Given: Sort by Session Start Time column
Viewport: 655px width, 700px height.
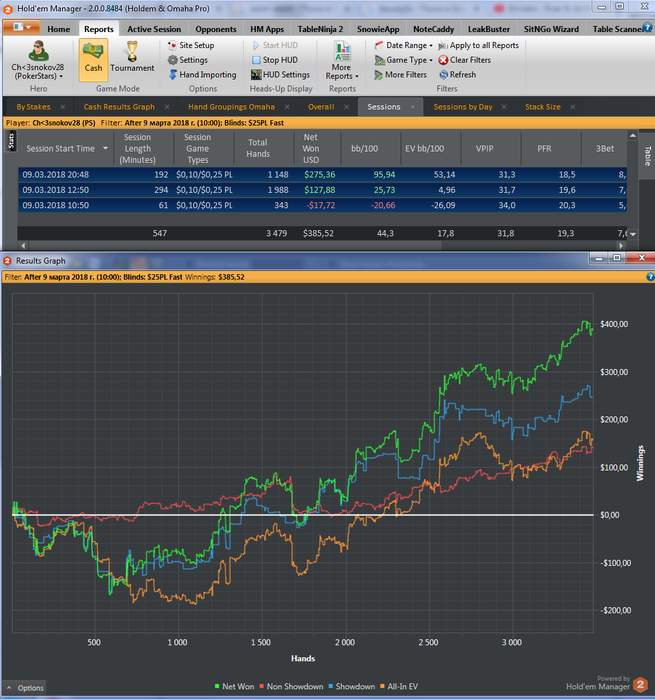Looking at the screenshot, I should 66,149.
